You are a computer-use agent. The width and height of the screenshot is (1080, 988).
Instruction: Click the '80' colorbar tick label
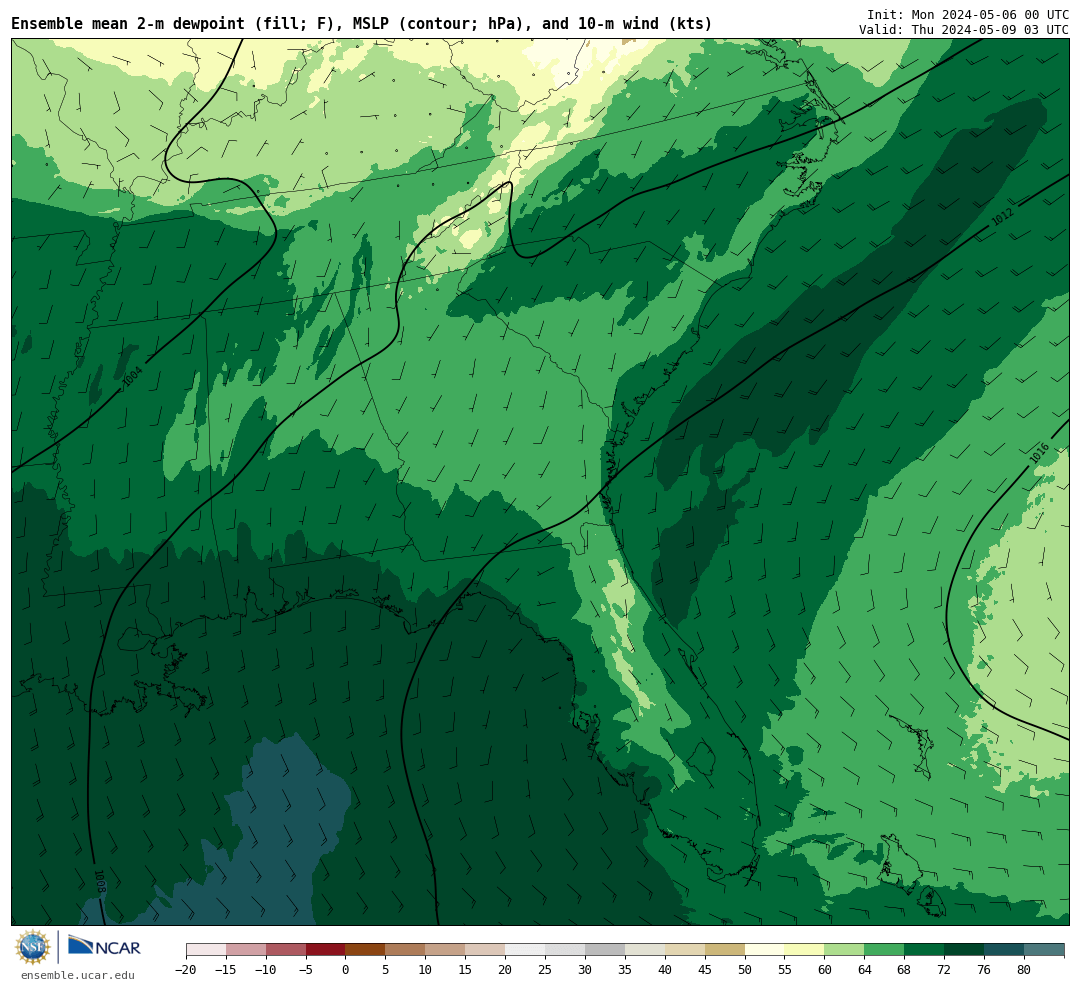click(1024, 969)
